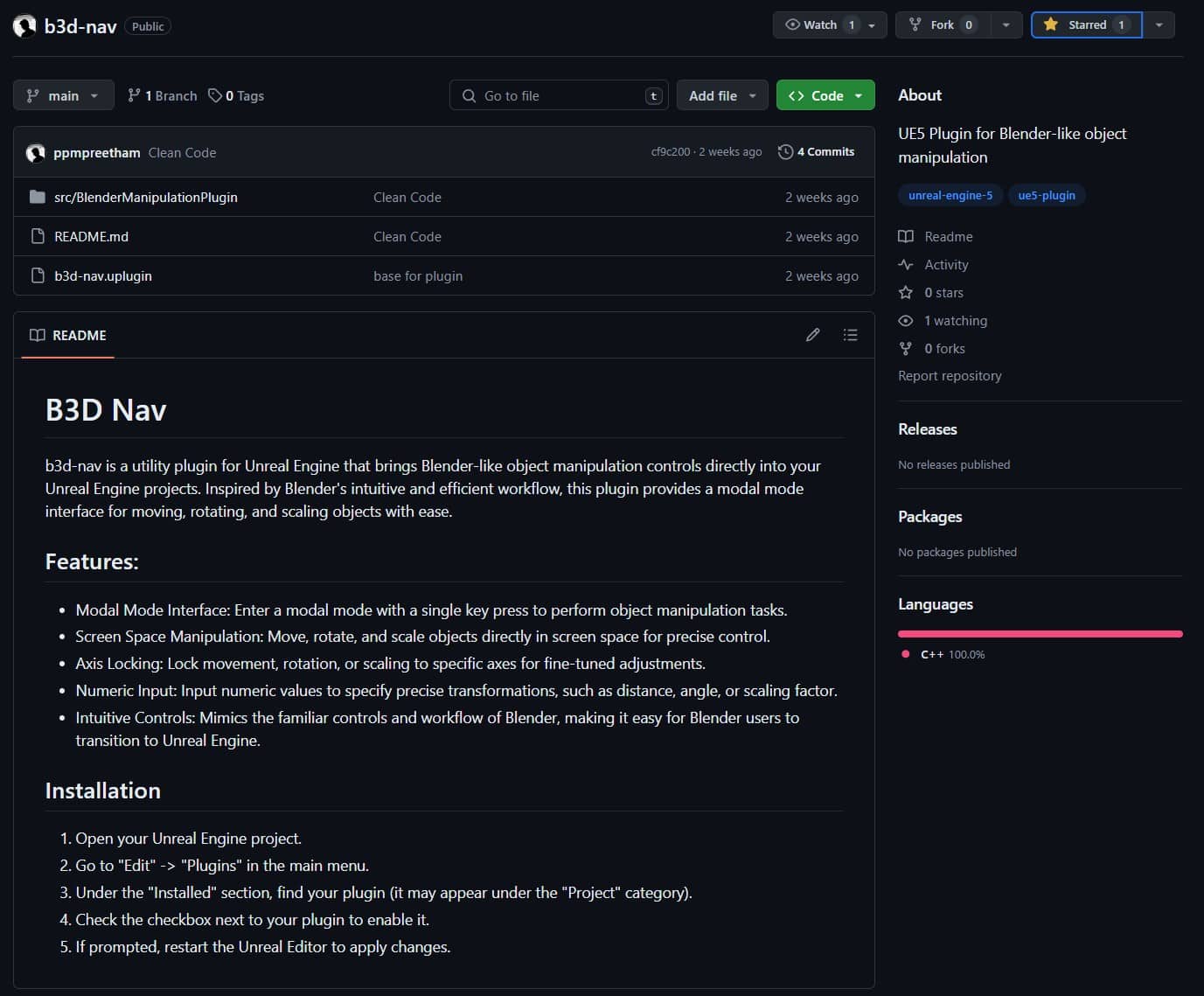Click the folder icon for src/BlenderManipulationPlugin
1204x996 pixels.
[x=37, y=197]
